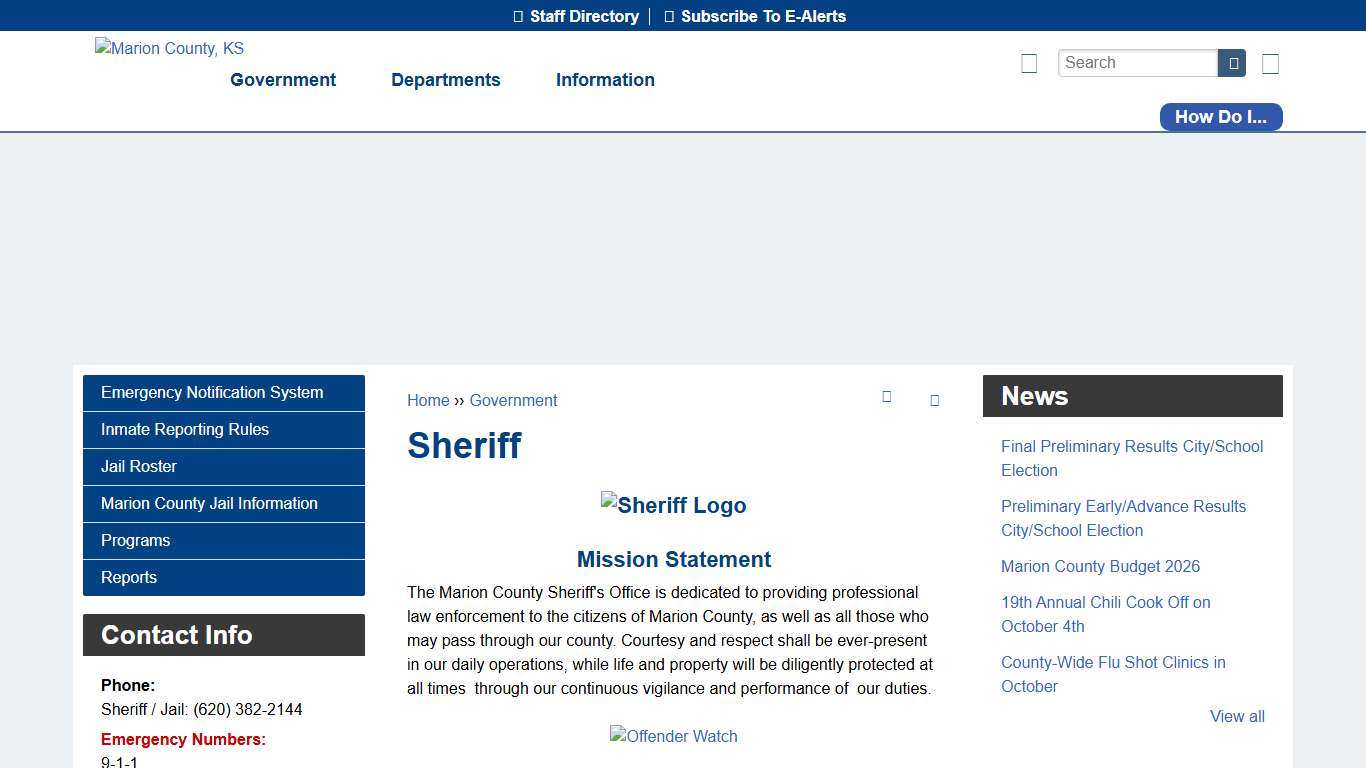
Task: Open the Government menu
Action: (x=283, y=80)
